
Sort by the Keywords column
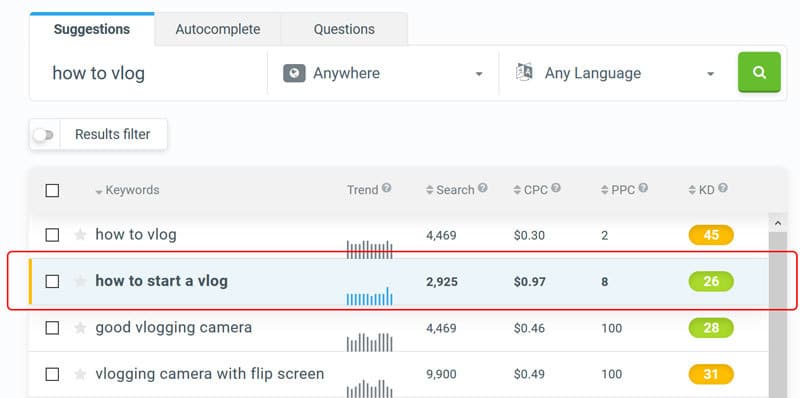click(127, 190)
